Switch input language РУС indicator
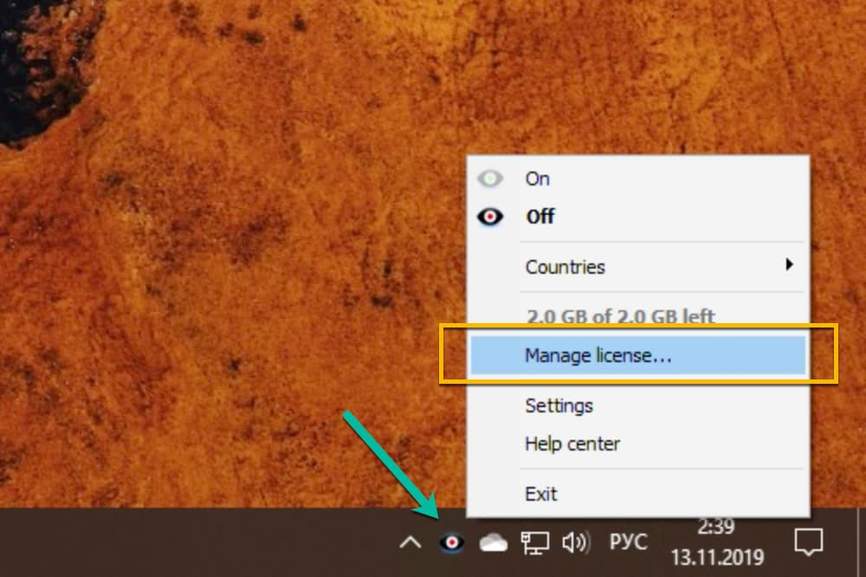Viewport: 866px width, 577px height. click(x=629, y=542)
